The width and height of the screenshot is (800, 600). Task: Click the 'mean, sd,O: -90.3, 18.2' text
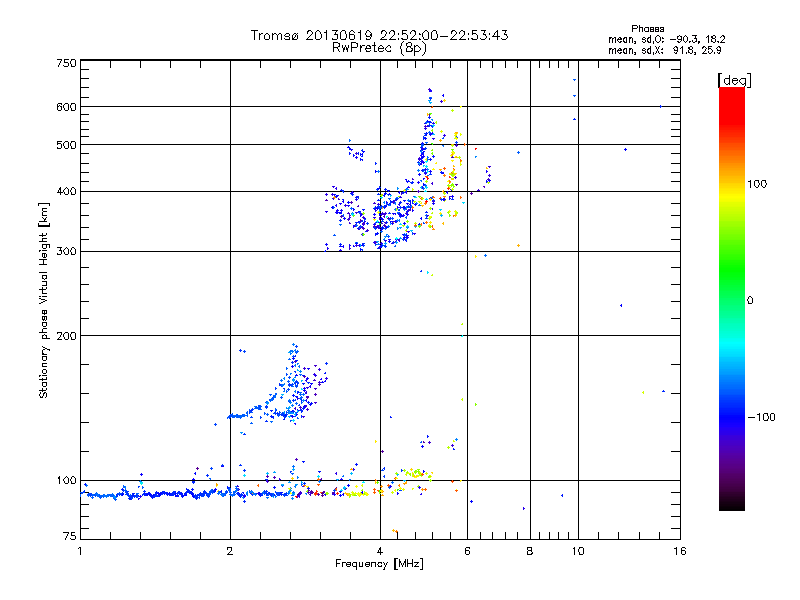point(666,39)
